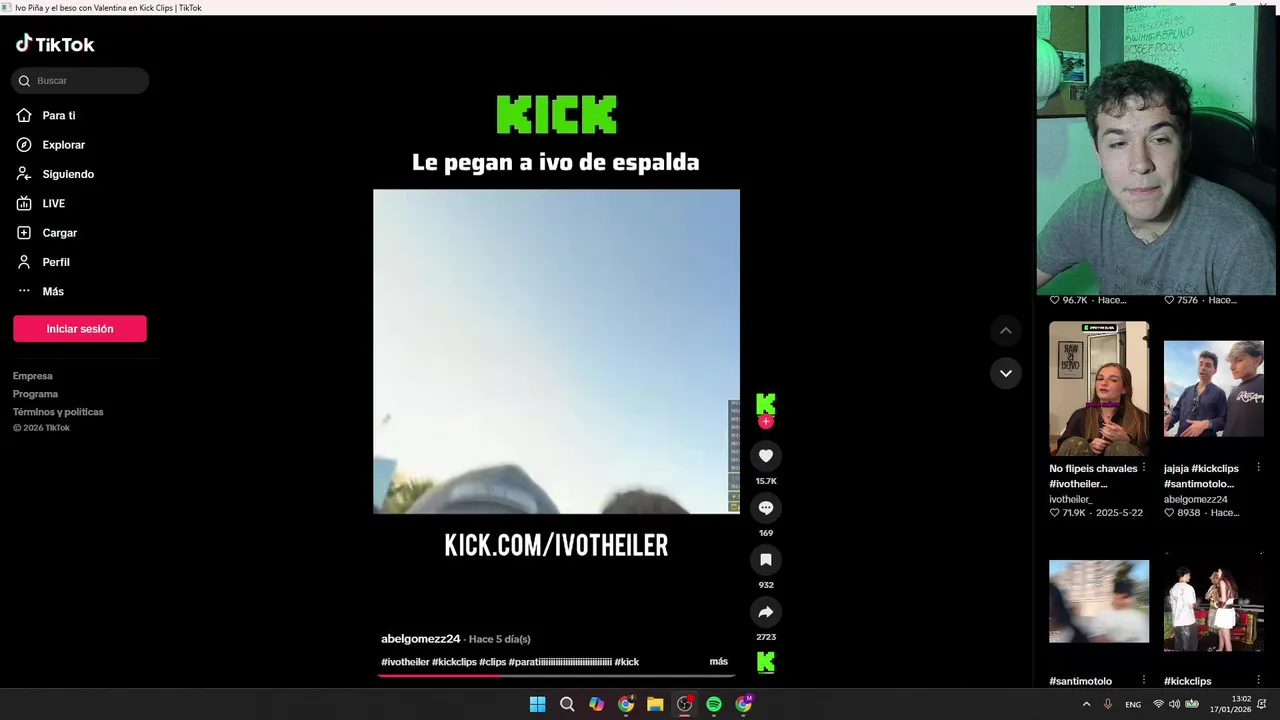Open the first Chrome taskbar icon
This screenshot has height=720, width=1280.
click(626, 704)
